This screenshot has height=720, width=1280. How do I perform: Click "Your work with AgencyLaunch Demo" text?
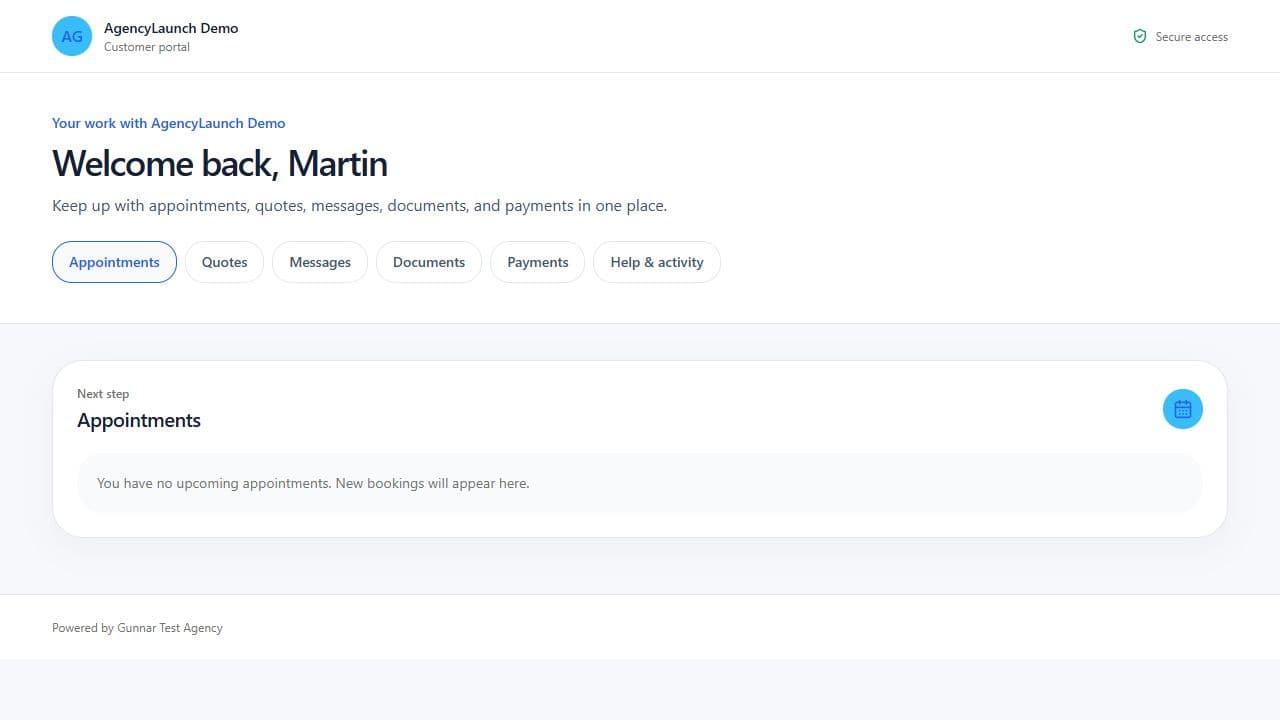click(x=169, y=123)
